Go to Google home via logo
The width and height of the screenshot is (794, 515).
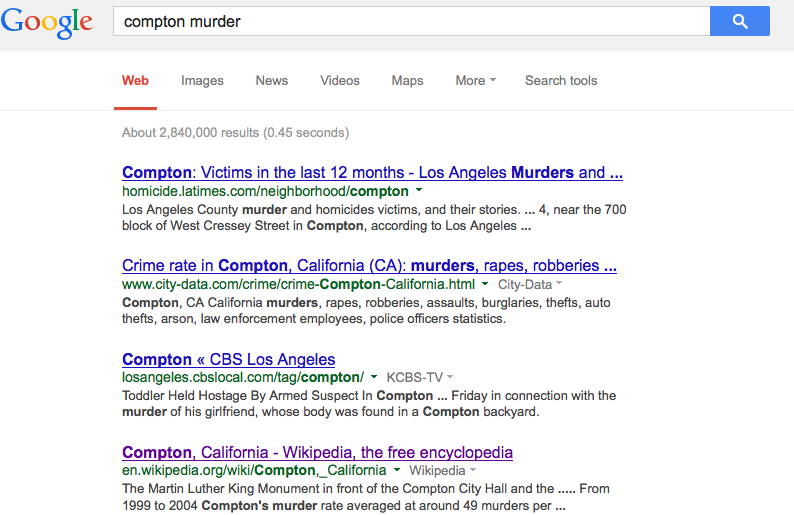click(47, 23)
